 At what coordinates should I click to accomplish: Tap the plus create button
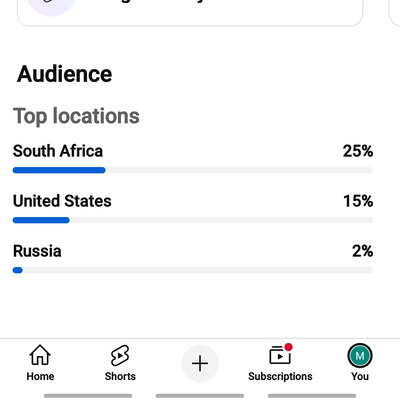click(200, 363)
